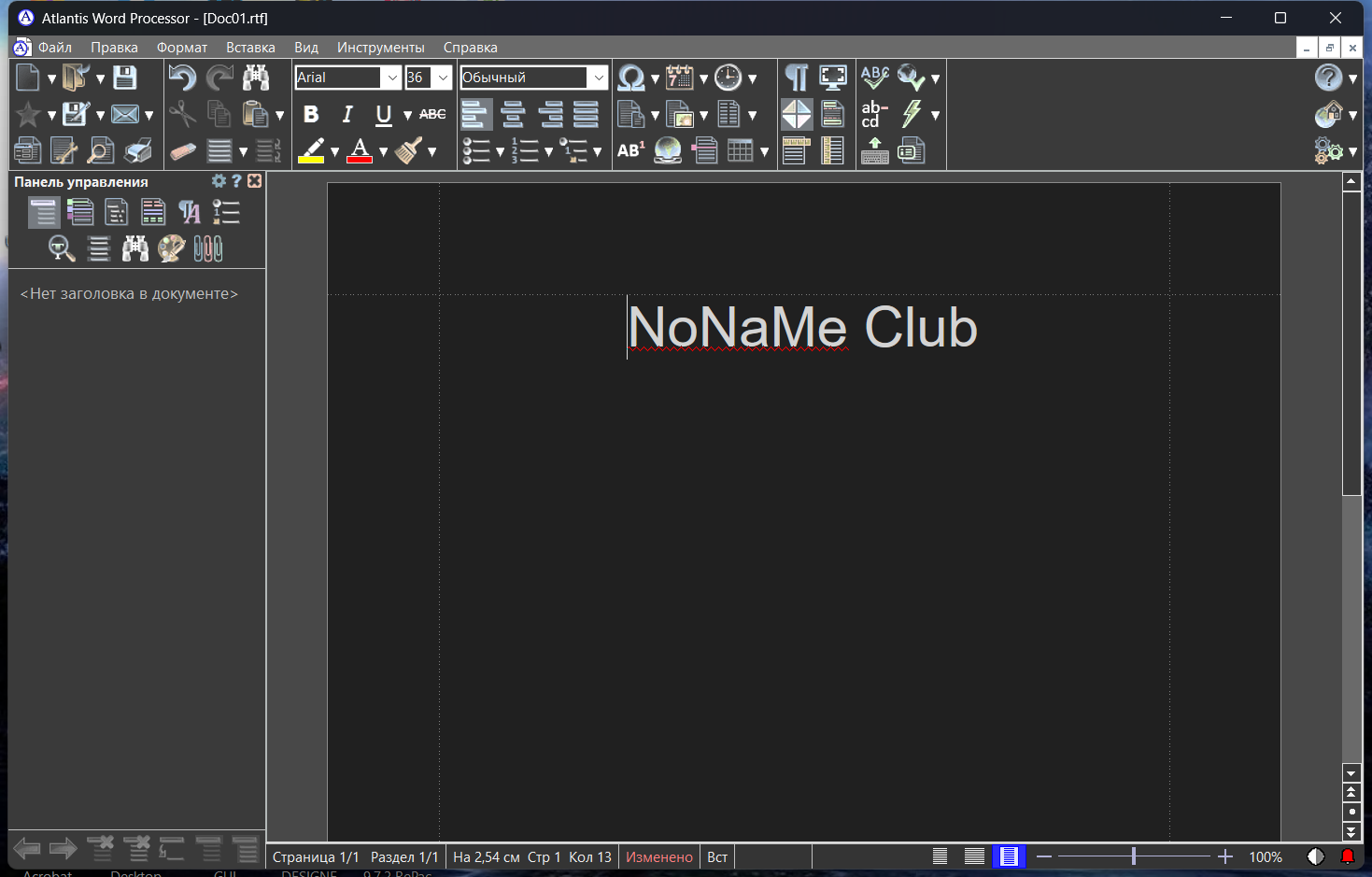This screenshot has height=877, width=1372.
Task: Expand the Arial font name dropdown
Action: (392, 78)
